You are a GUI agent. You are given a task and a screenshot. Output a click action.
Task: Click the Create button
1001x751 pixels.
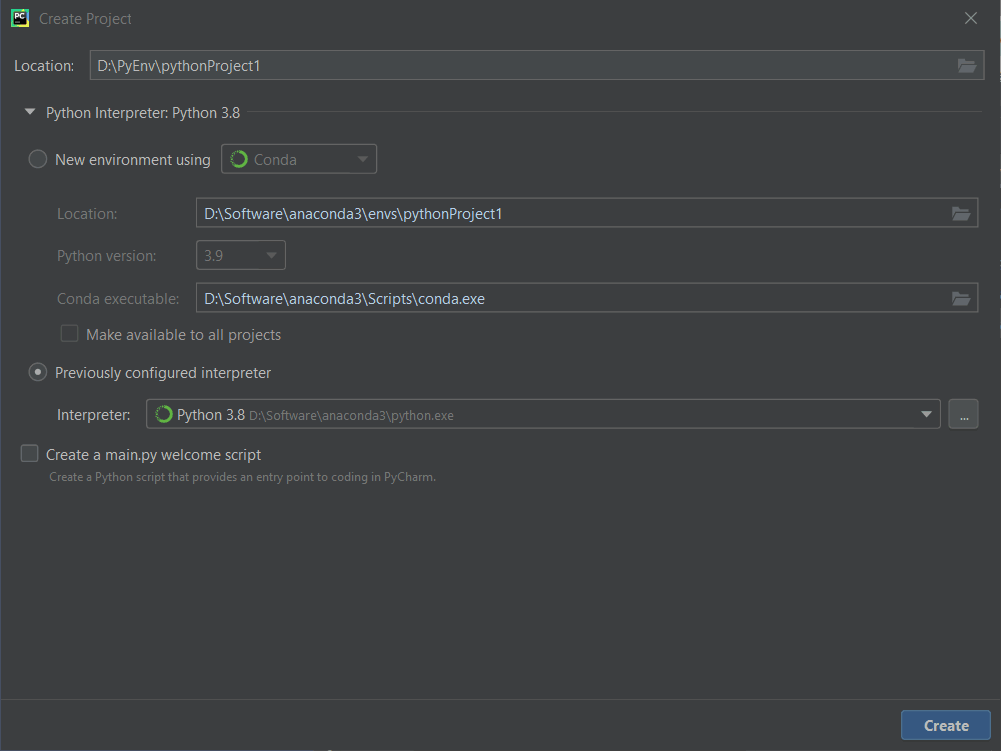pos(945,725)
